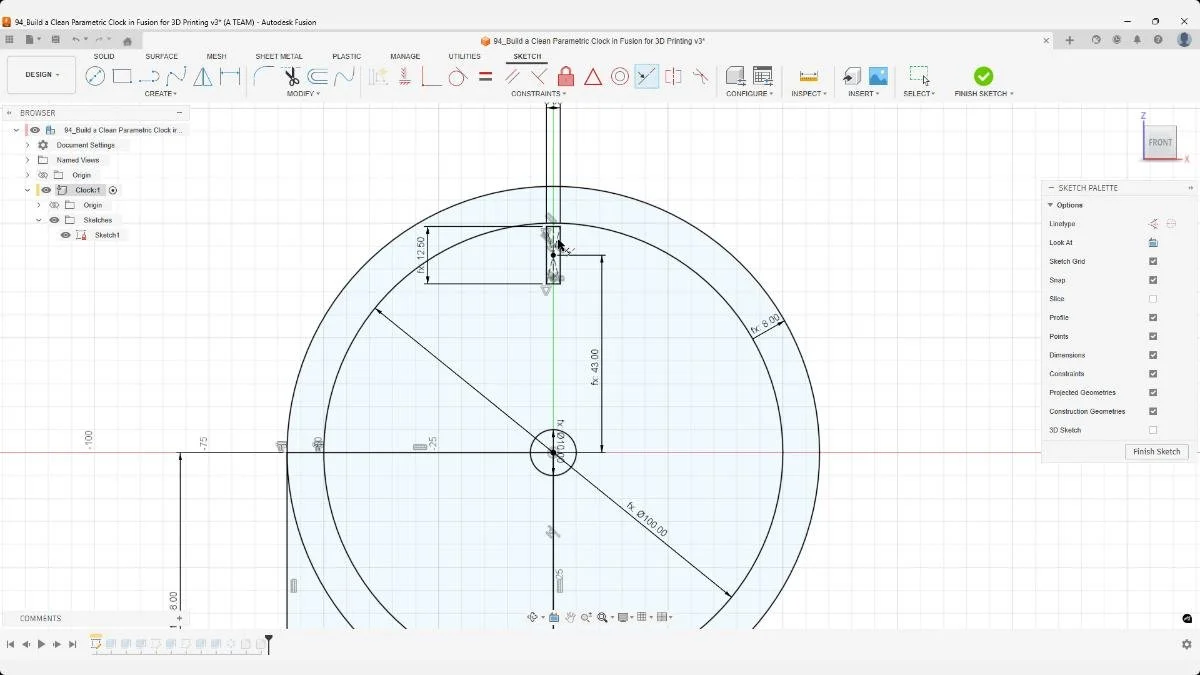1200x675 pixels.
Task: Select the 2-Point Rectangle sketch tool
Action: [122, 76]
